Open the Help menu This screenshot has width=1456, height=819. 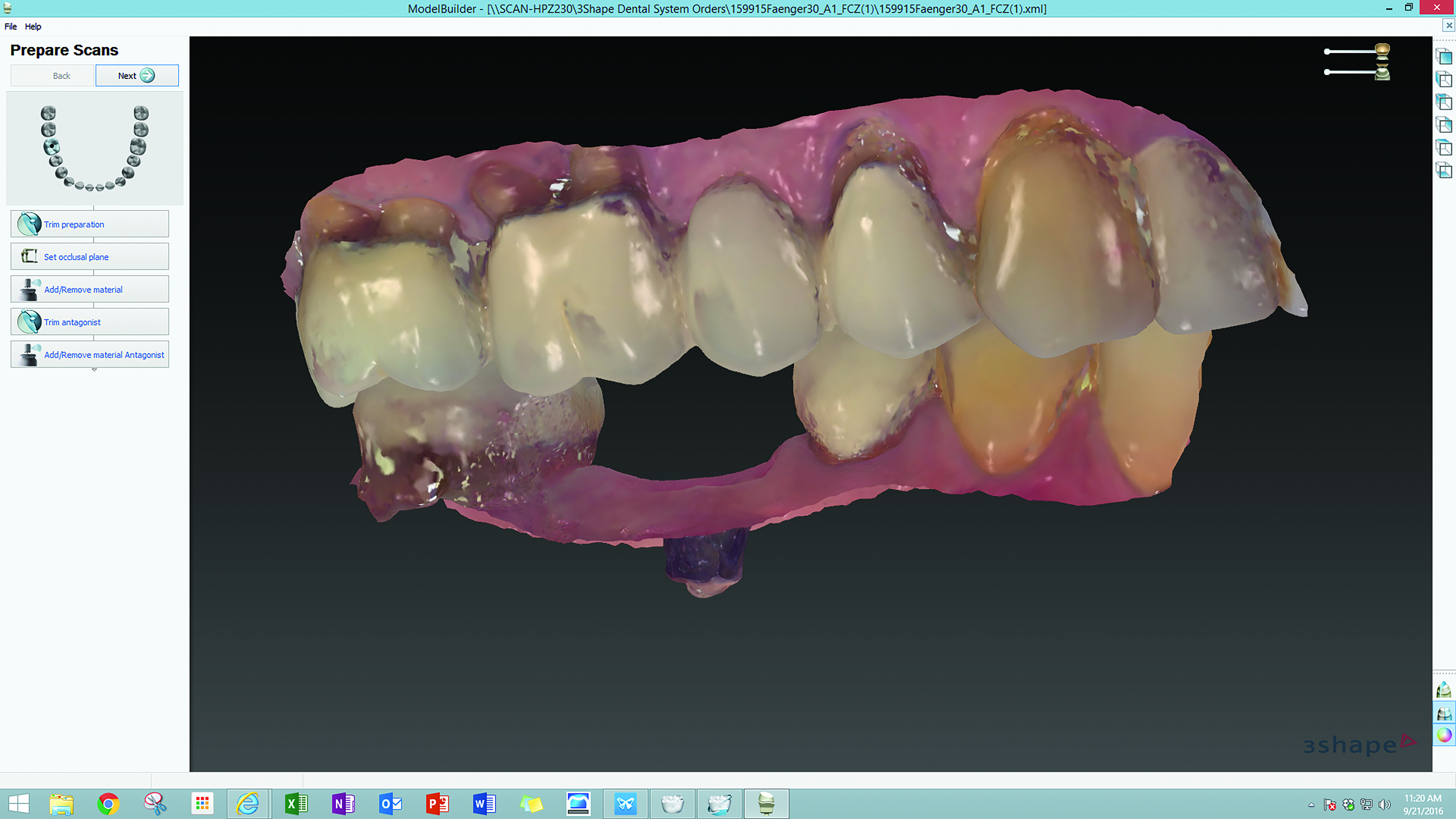(x=33, y=26)
